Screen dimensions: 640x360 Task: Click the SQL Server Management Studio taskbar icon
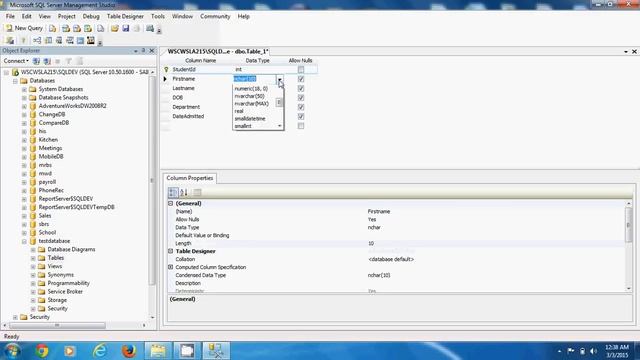pos(216,351)
